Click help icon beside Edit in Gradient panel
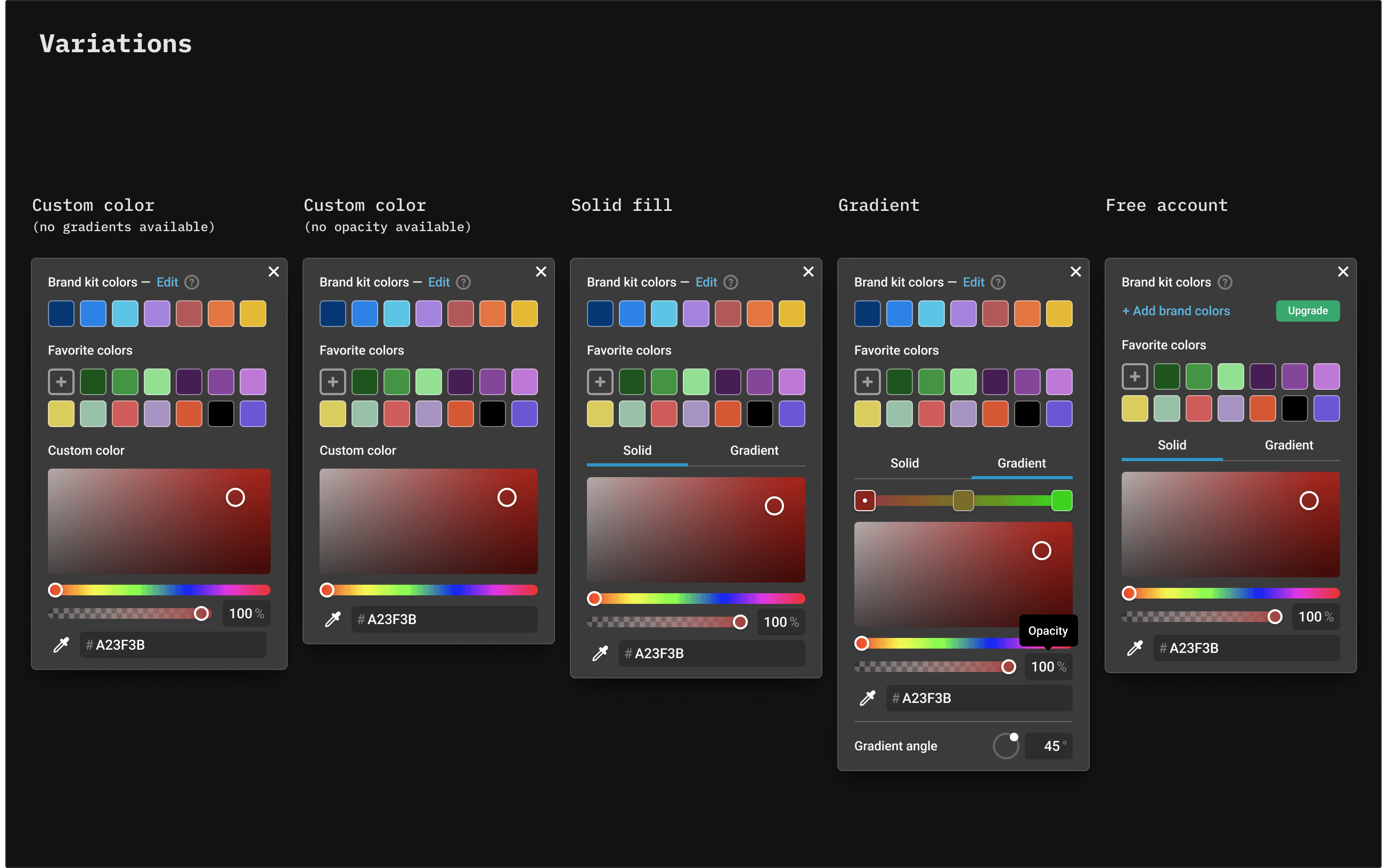1388x868 pixels. coord(998,282)
